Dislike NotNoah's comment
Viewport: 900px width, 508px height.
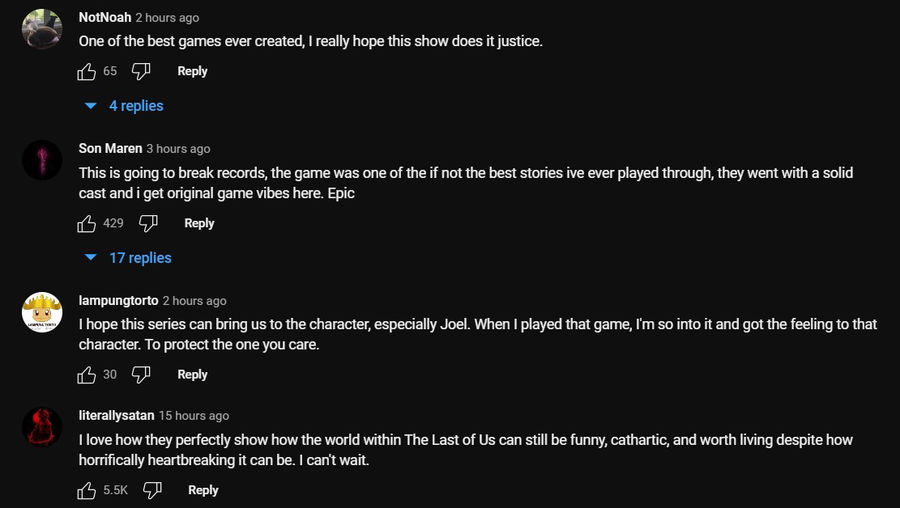pyautogui.click(x=141, y=71)
